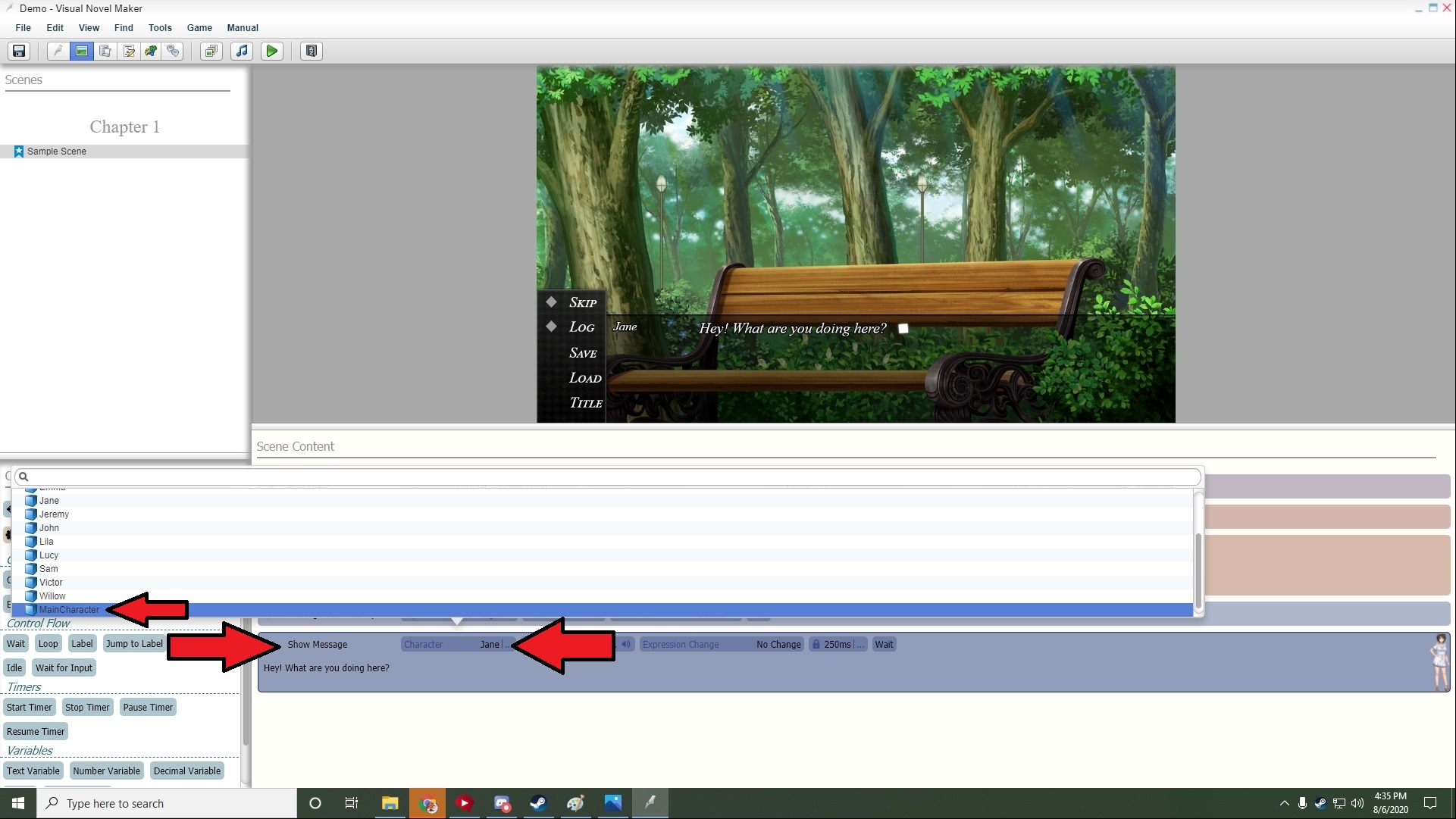Open the A-Z dictionary book icon
Viewport: 1456px width, 819px height.
[x=311, y=51]
